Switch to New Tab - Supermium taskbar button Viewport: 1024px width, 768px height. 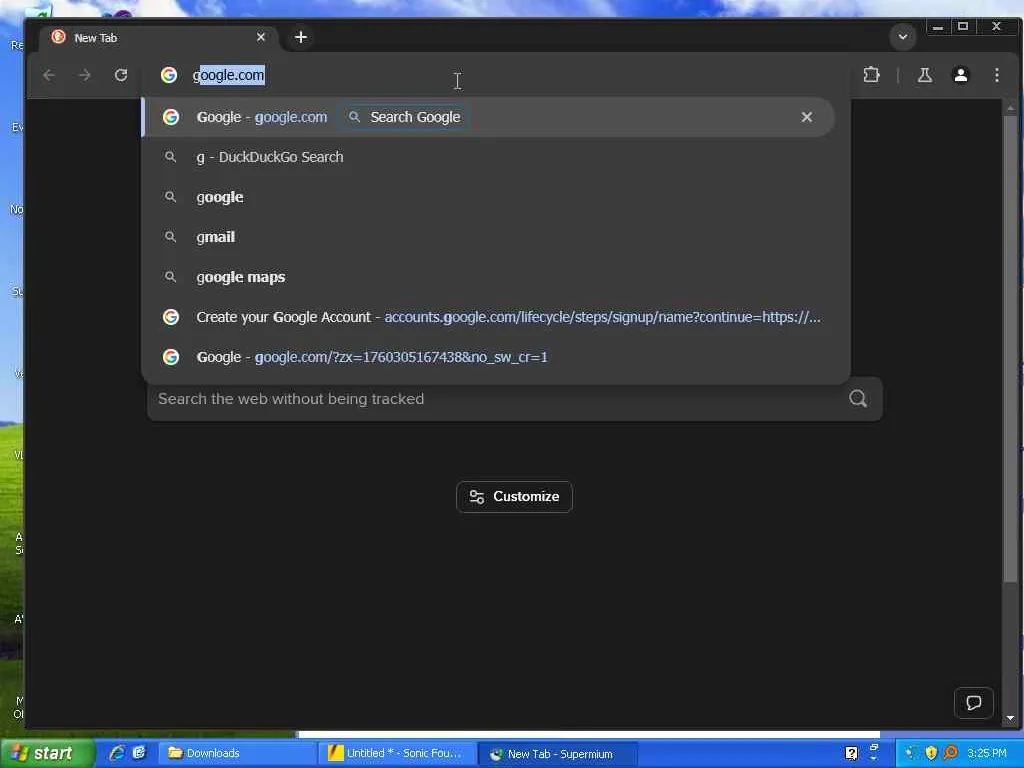tap(557, 754)
